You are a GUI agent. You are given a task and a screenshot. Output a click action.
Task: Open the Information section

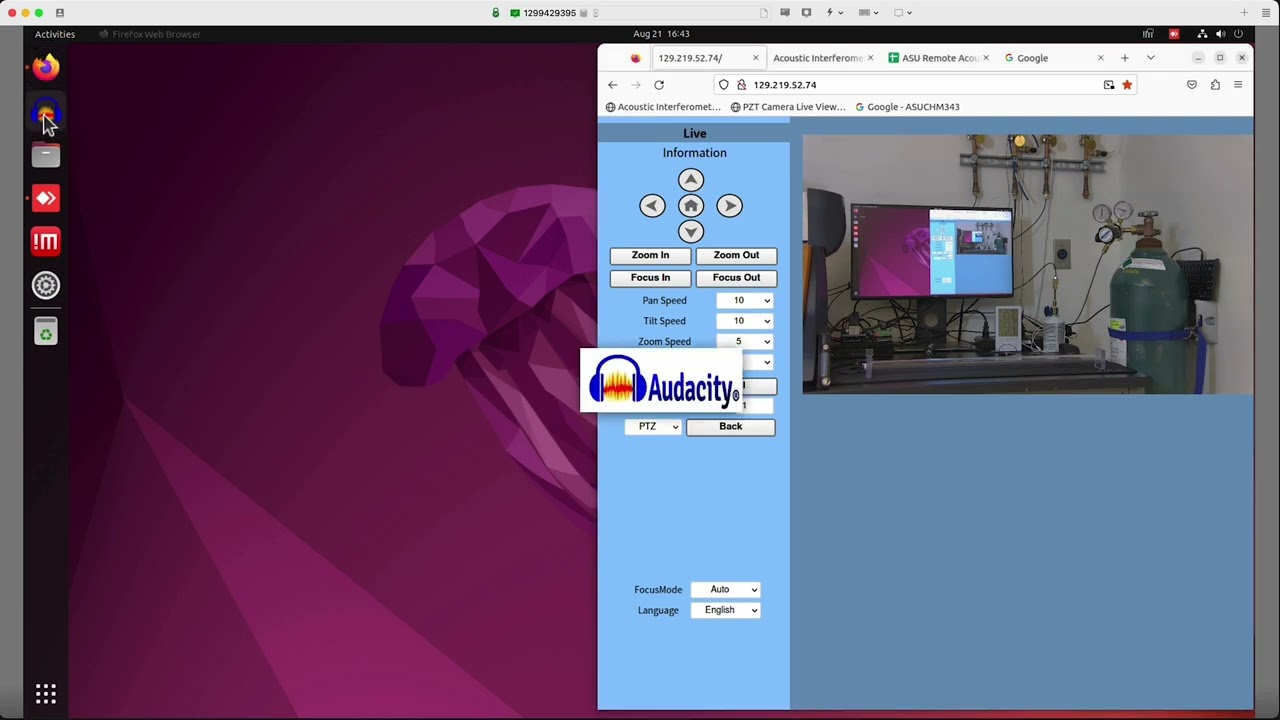tap(694, 153)
